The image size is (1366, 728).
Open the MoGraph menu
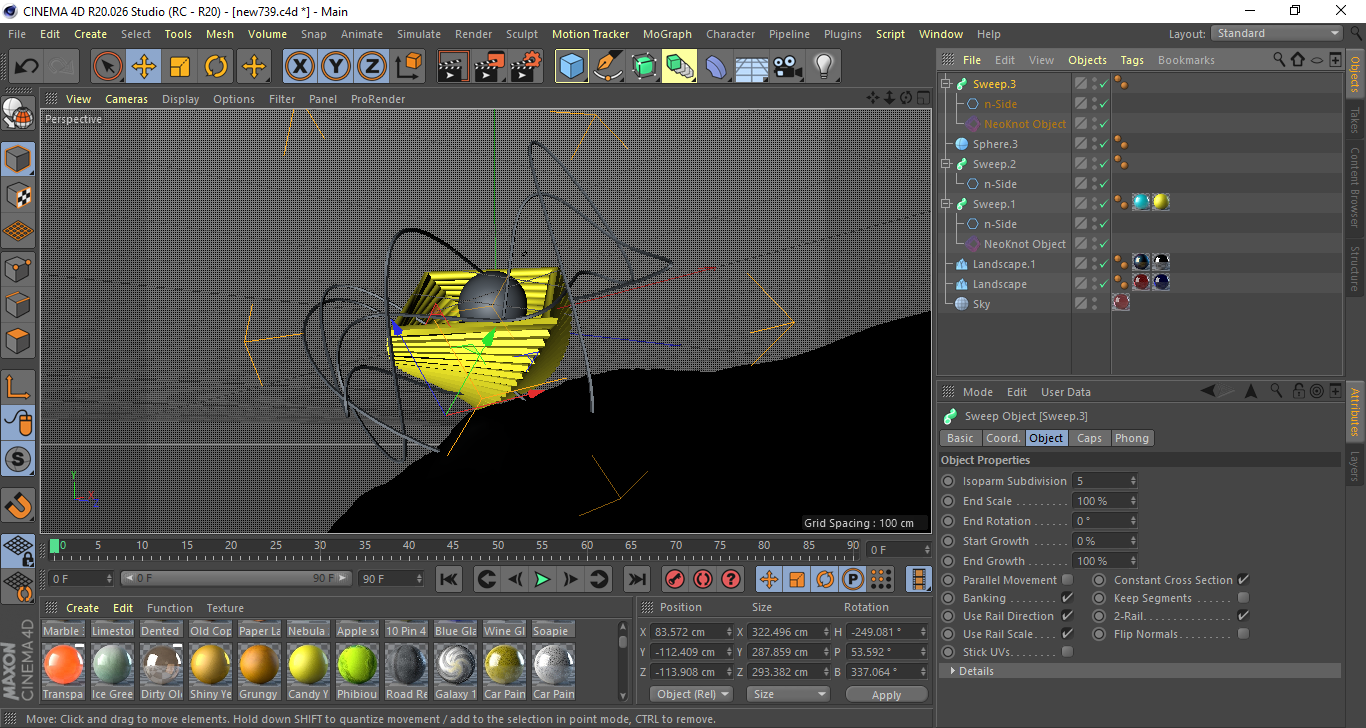click(667, 34)
